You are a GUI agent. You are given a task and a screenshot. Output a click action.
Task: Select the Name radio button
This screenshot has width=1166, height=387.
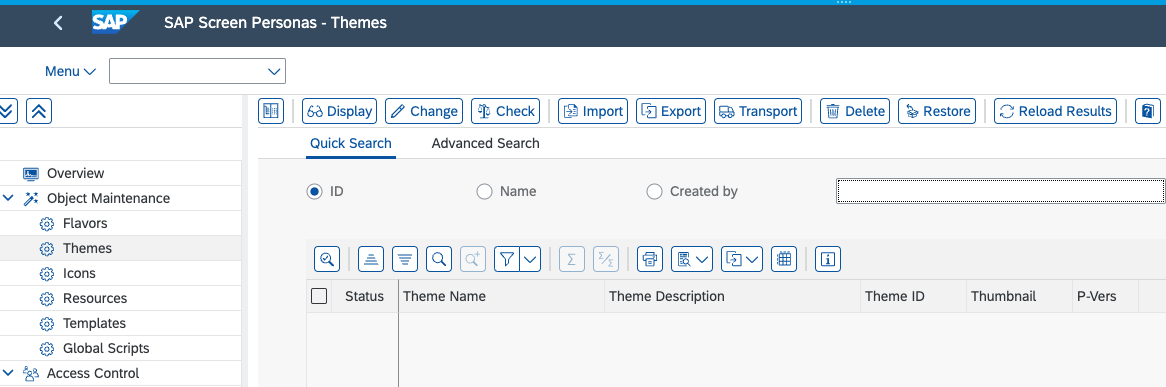point(484,191)
